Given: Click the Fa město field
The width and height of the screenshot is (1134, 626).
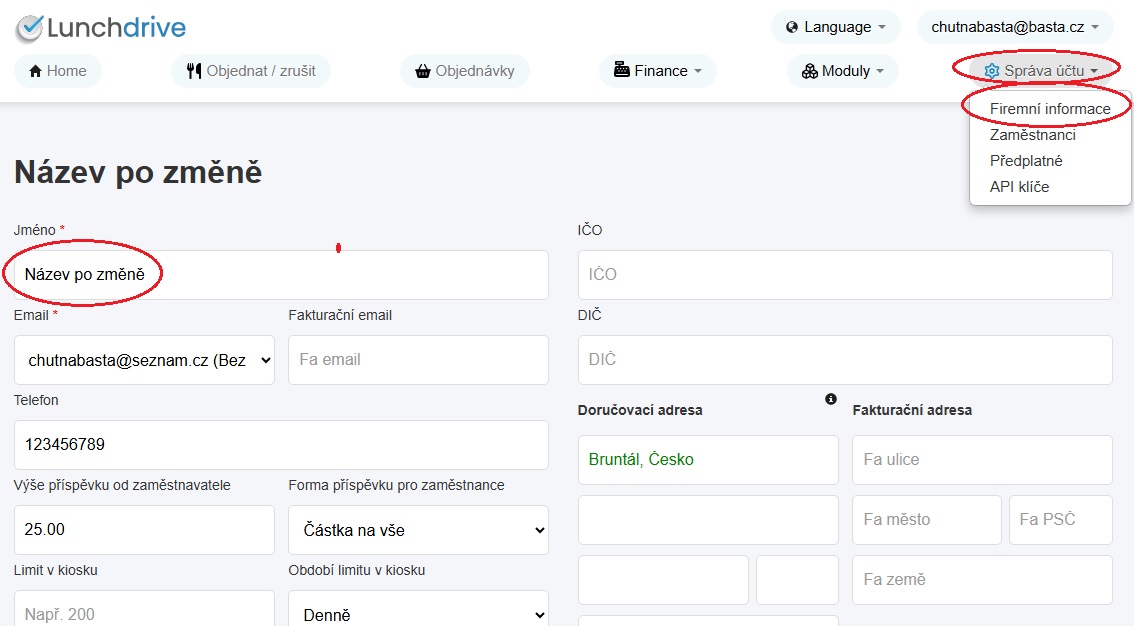Looking at the screenshot, I should (x=926, y=520).
